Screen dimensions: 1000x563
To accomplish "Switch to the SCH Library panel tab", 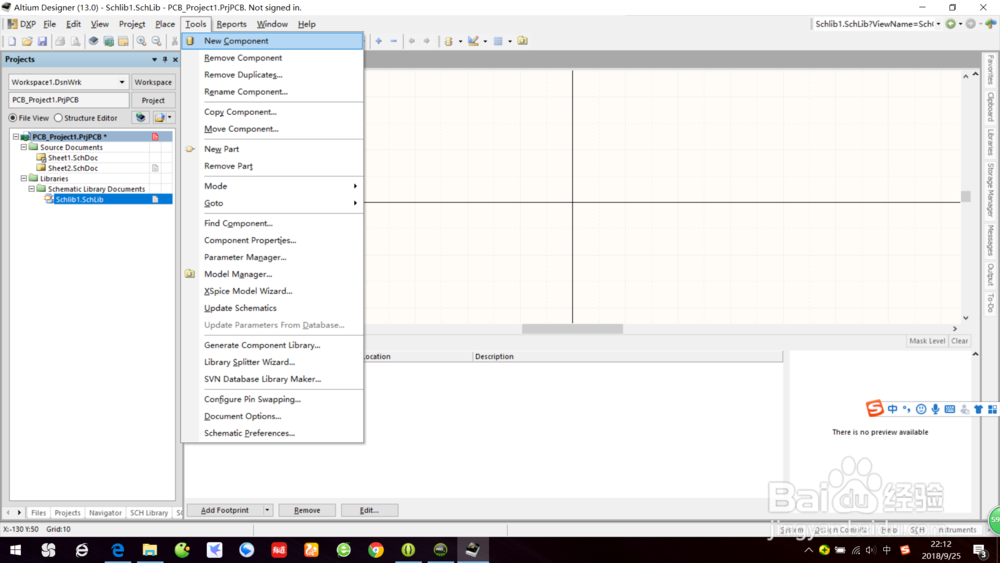I will (149, 513).
